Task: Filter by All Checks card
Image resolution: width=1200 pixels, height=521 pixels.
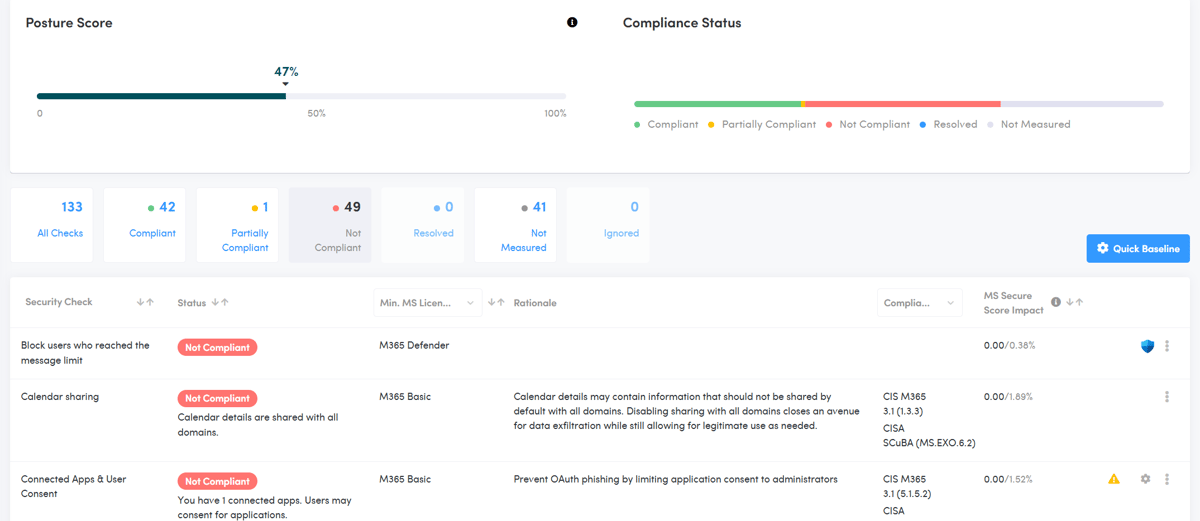Action: click(51, 225)
